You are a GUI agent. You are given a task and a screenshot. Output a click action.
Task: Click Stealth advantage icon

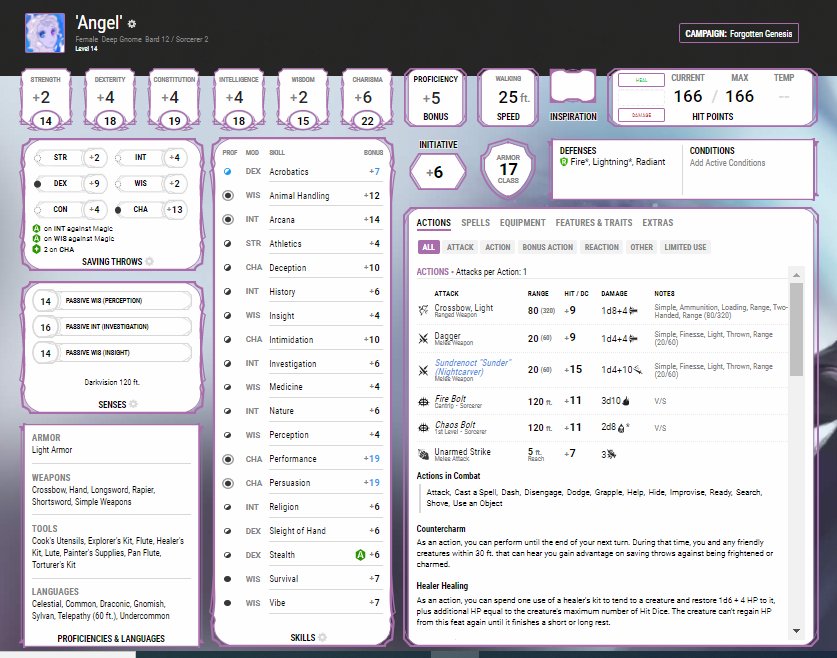click(360, 555)
